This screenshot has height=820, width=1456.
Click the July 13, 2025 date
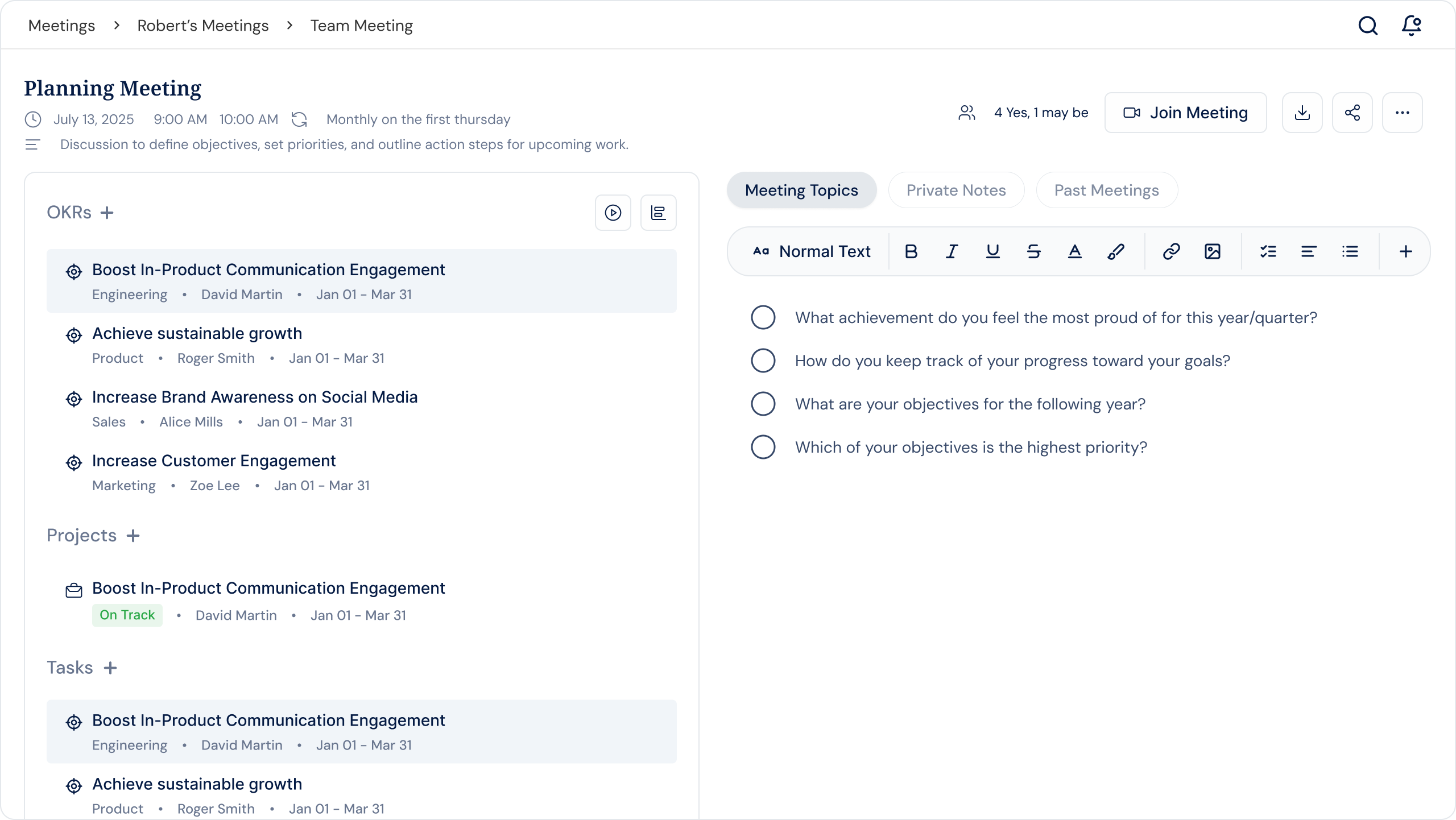pyautogui.click(x=93, y=119)
